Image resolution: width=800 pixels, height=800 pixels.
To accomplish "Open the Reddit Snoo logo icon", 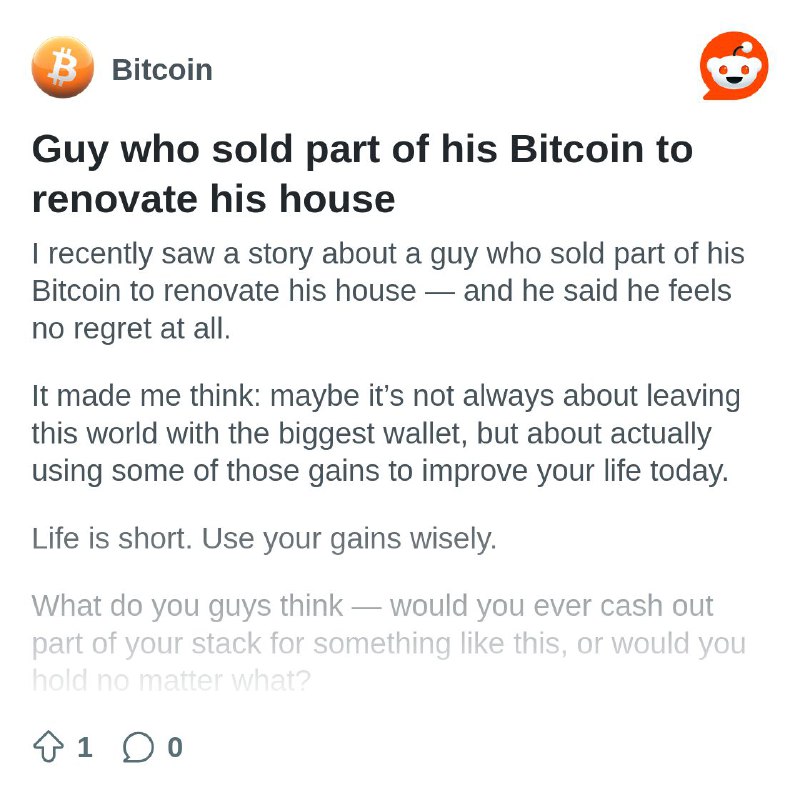I will tap(734, 66).
